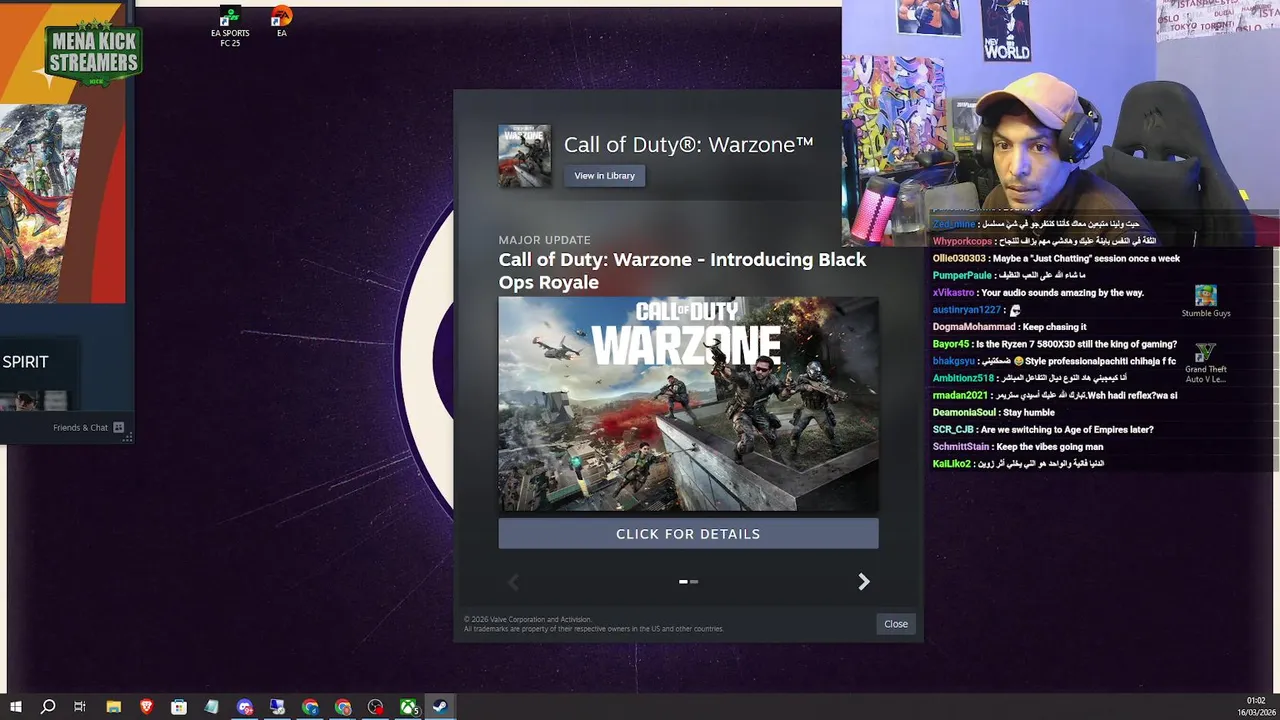Open the EA app desktop shortcut
Screen dimensions: 1280x720
[281, 22]
